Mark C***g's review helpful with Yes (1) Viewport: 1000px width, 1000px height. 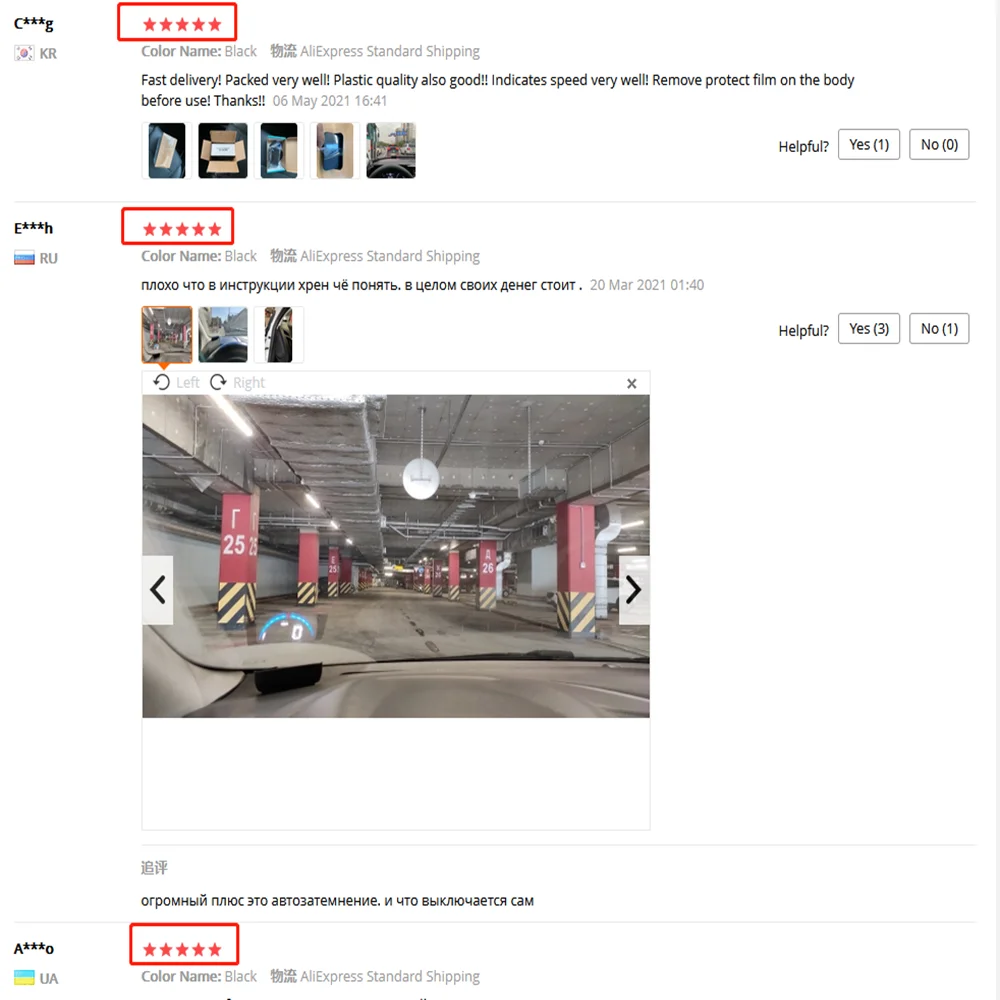869,145
